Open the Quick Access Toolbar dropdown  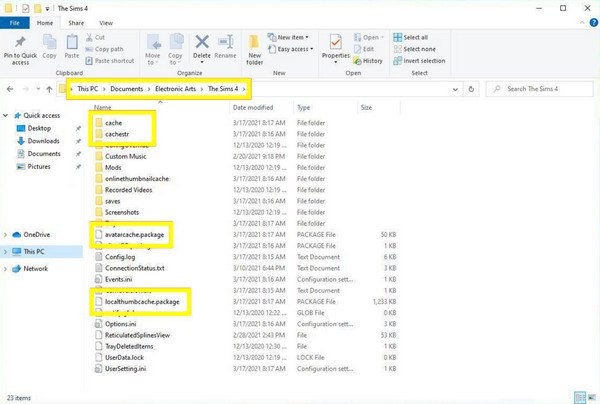47,8
